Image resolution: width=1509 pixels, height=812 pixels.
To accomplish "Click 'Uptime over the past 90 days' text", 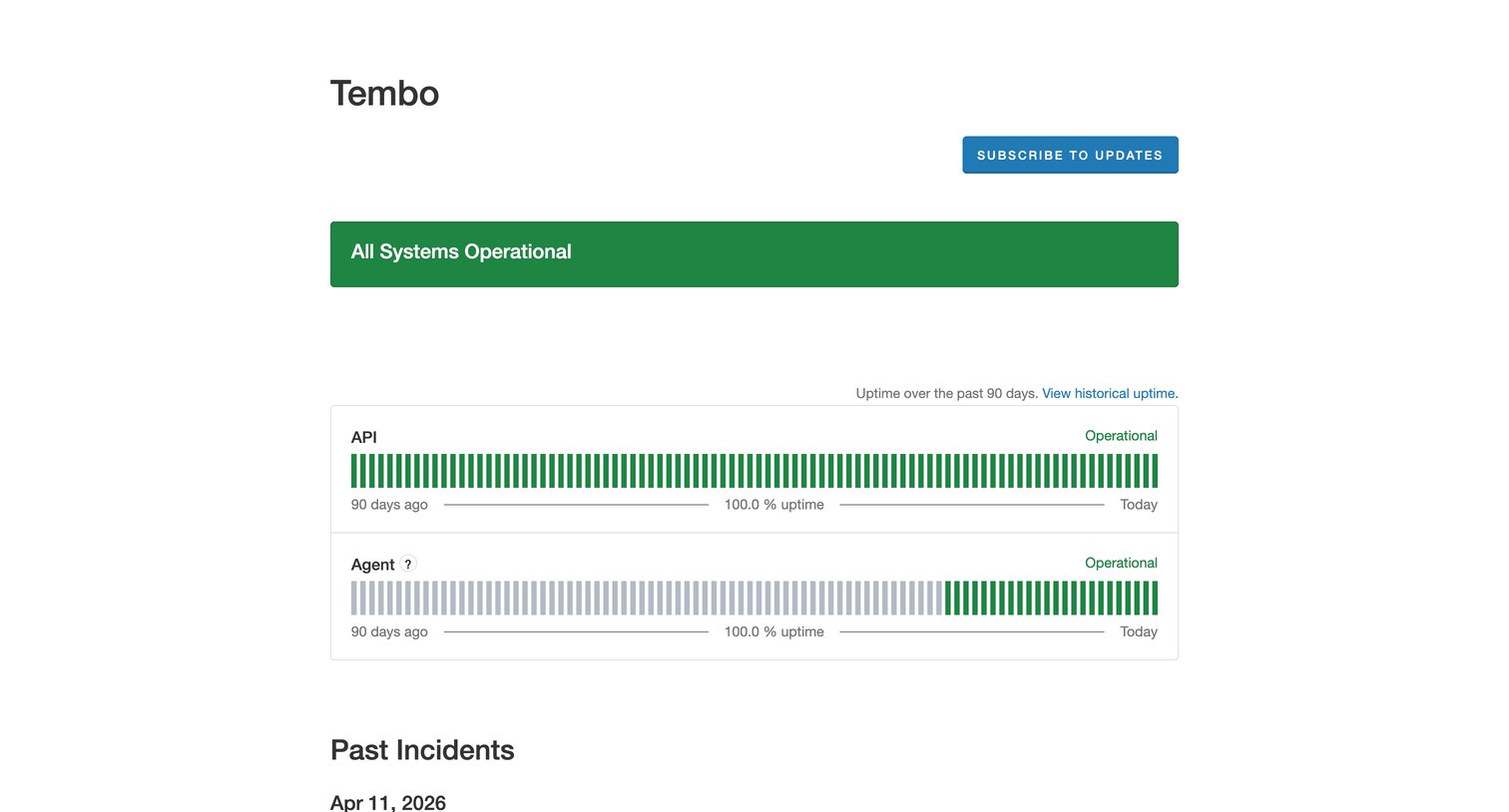I will coord(946,393).
